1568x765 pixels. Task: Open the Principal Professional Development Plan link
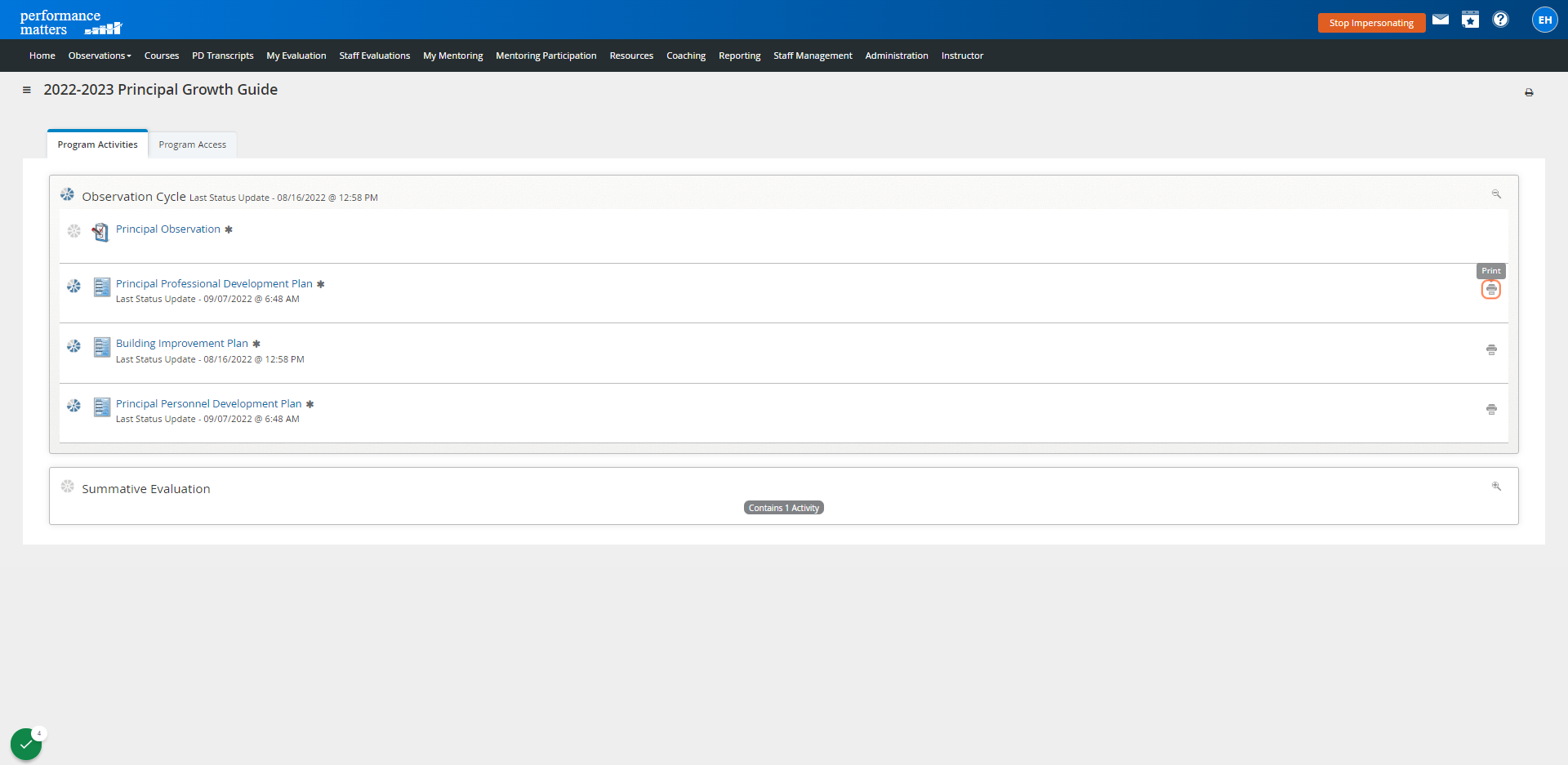[214, 284]
